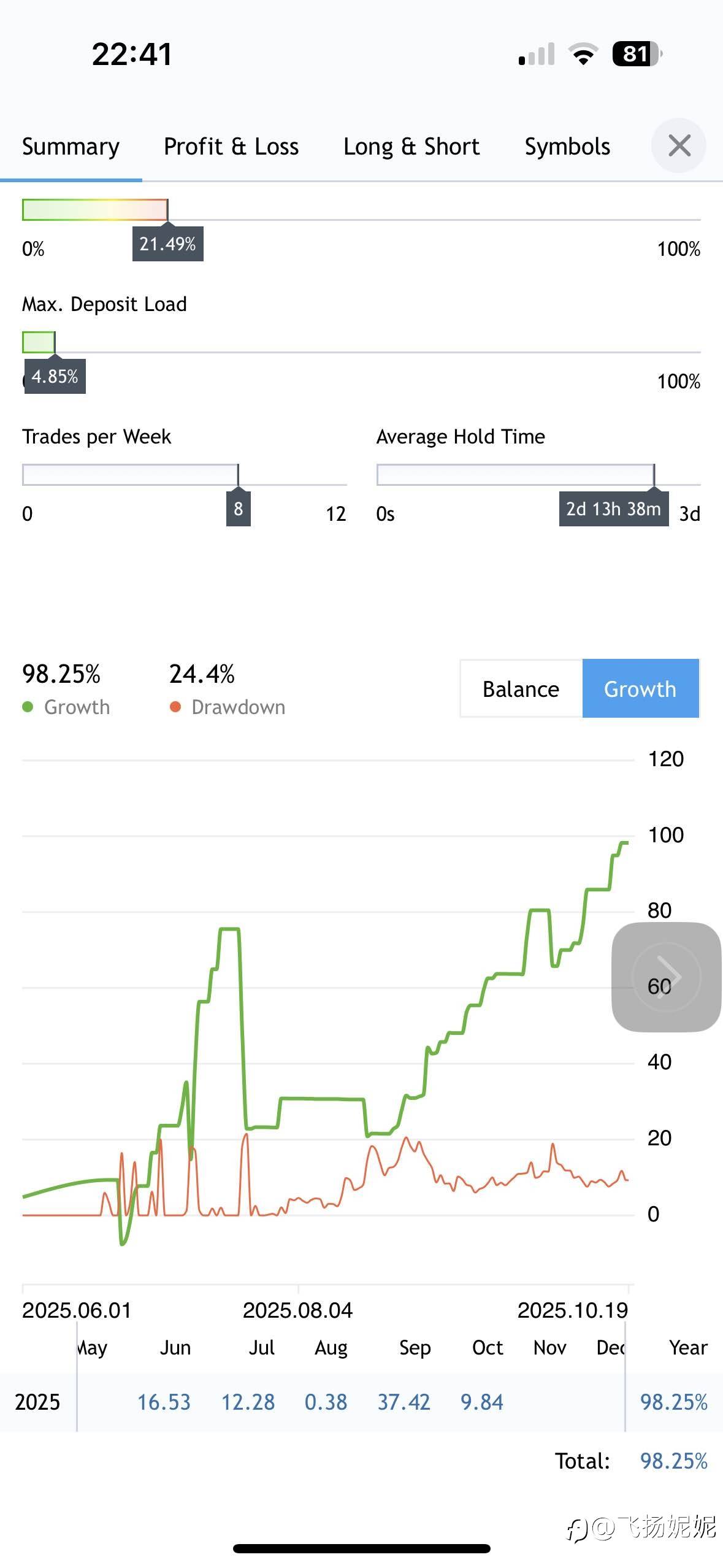Tap the green Growth legend dot

tap(28, 707)
